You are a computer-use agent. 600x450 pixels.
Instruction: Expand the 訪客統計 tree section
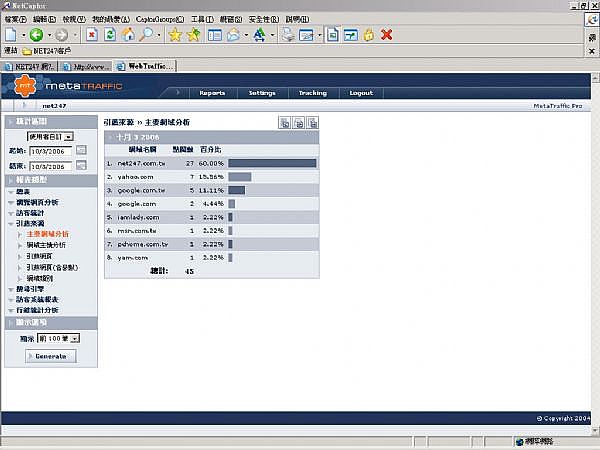[x=11, y=213]
